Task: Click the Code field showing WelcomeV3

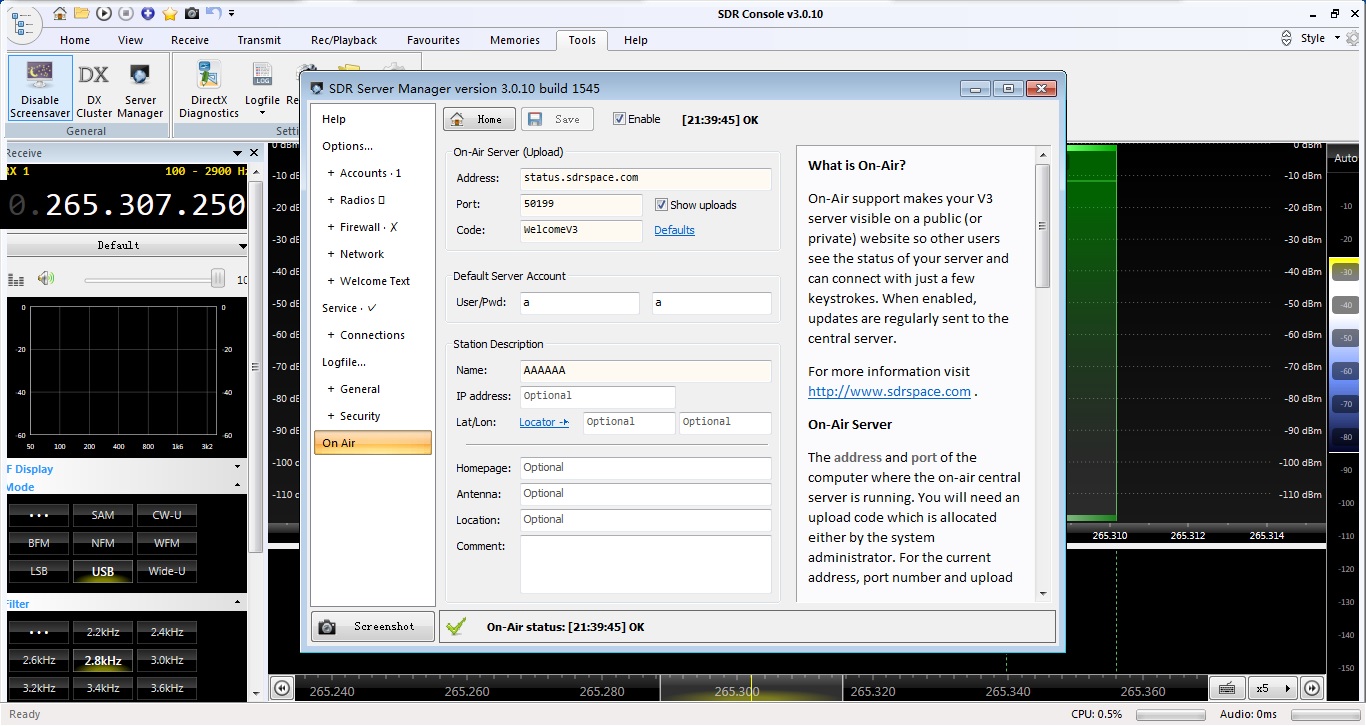Action: pyautogui.click(x=581, y=230)
